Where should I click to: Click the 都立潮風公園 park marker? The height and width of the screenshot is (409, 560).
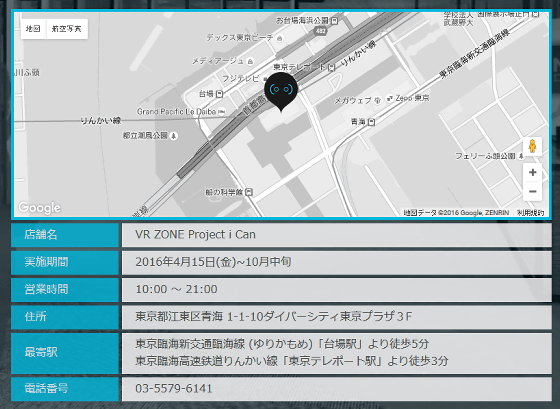click(174, 136)
